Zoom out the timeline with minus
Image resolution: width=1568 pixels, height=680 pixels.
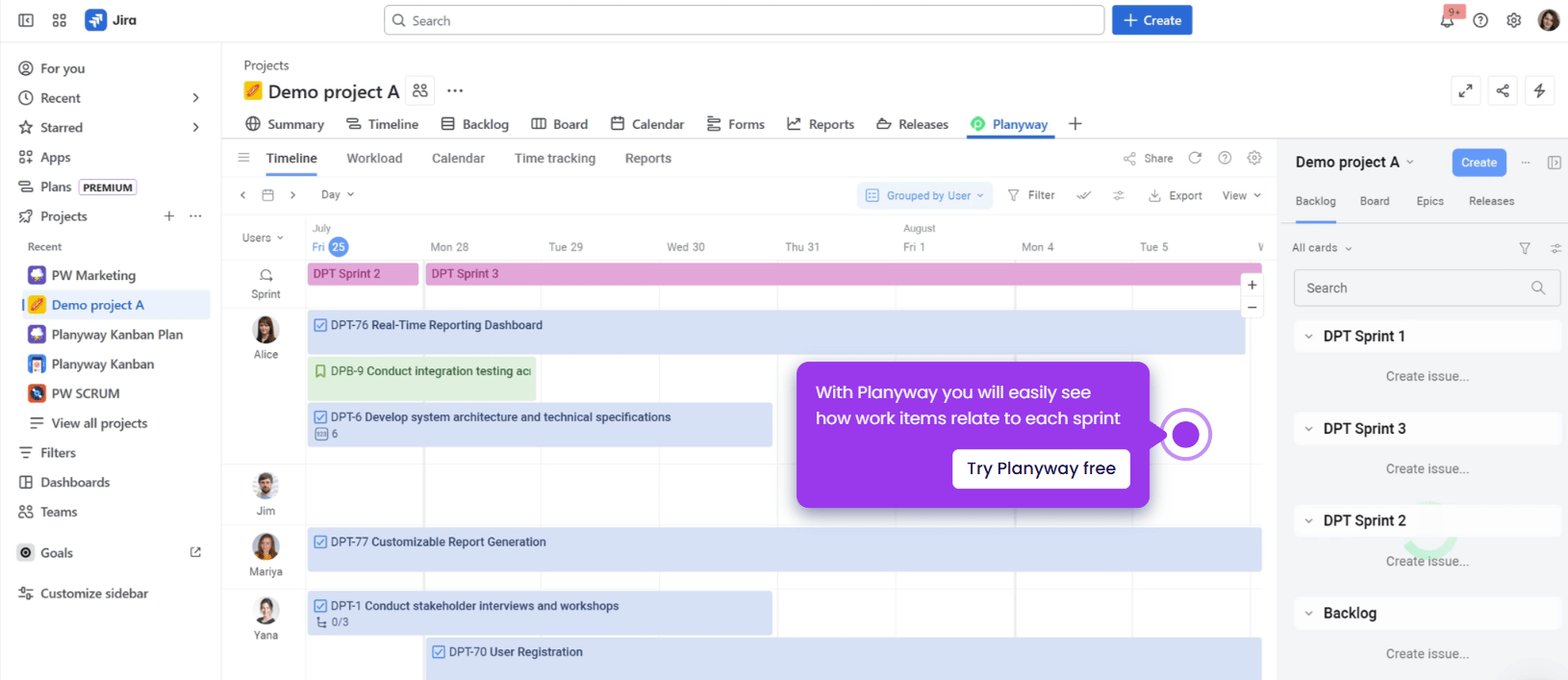(x=1252, y=308)
